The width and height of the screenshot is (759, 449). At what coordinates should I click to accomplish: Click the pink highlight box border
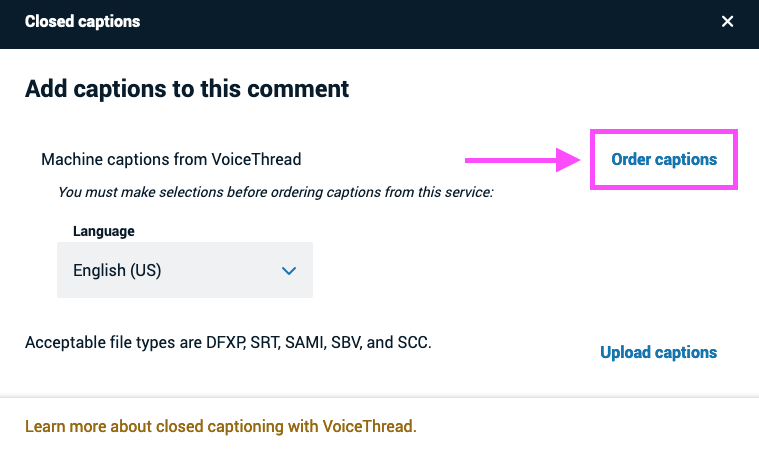[x=664, y=131]
